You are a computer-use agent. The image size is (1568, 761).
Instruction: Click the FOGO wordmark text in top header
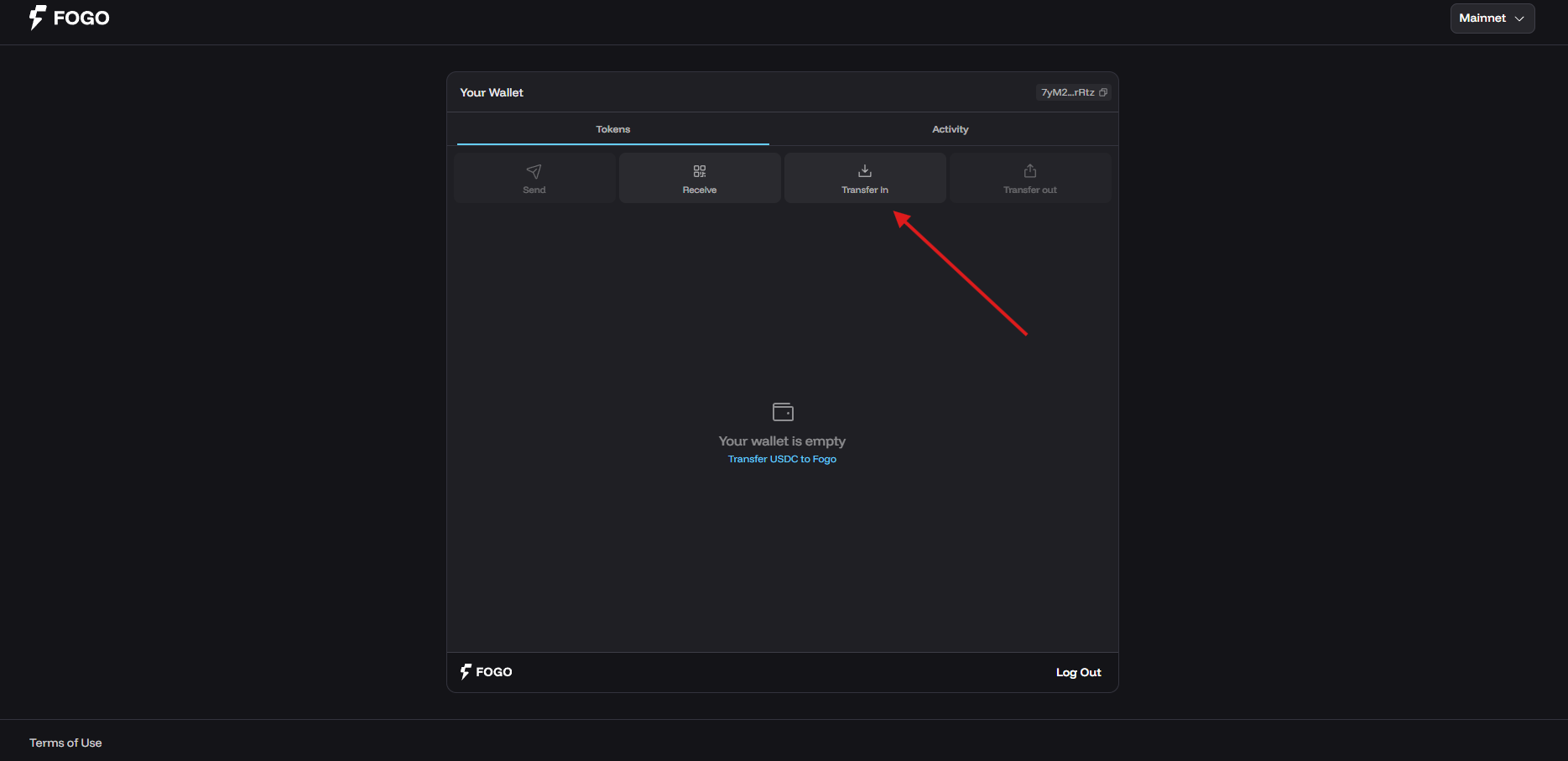point(81,18)
